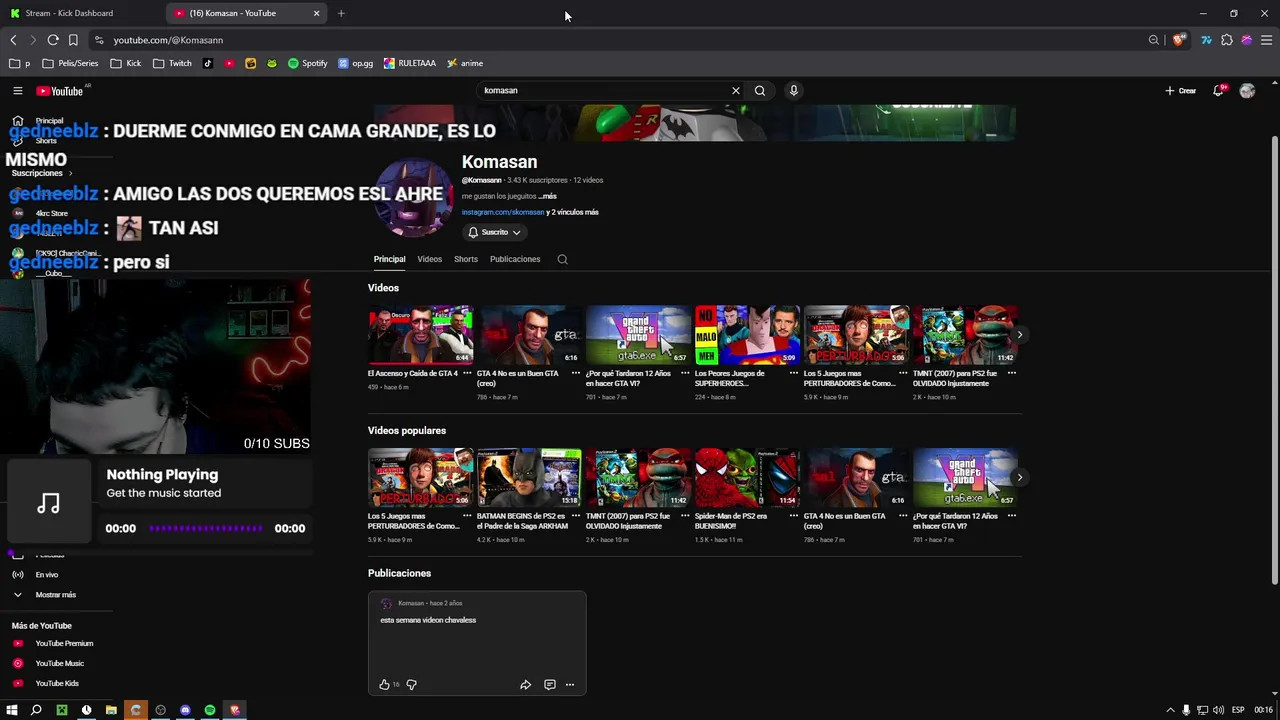The width and height of the screenshot is (1280, 720).
Task: Share the Komasan community post
Action: 525,685
